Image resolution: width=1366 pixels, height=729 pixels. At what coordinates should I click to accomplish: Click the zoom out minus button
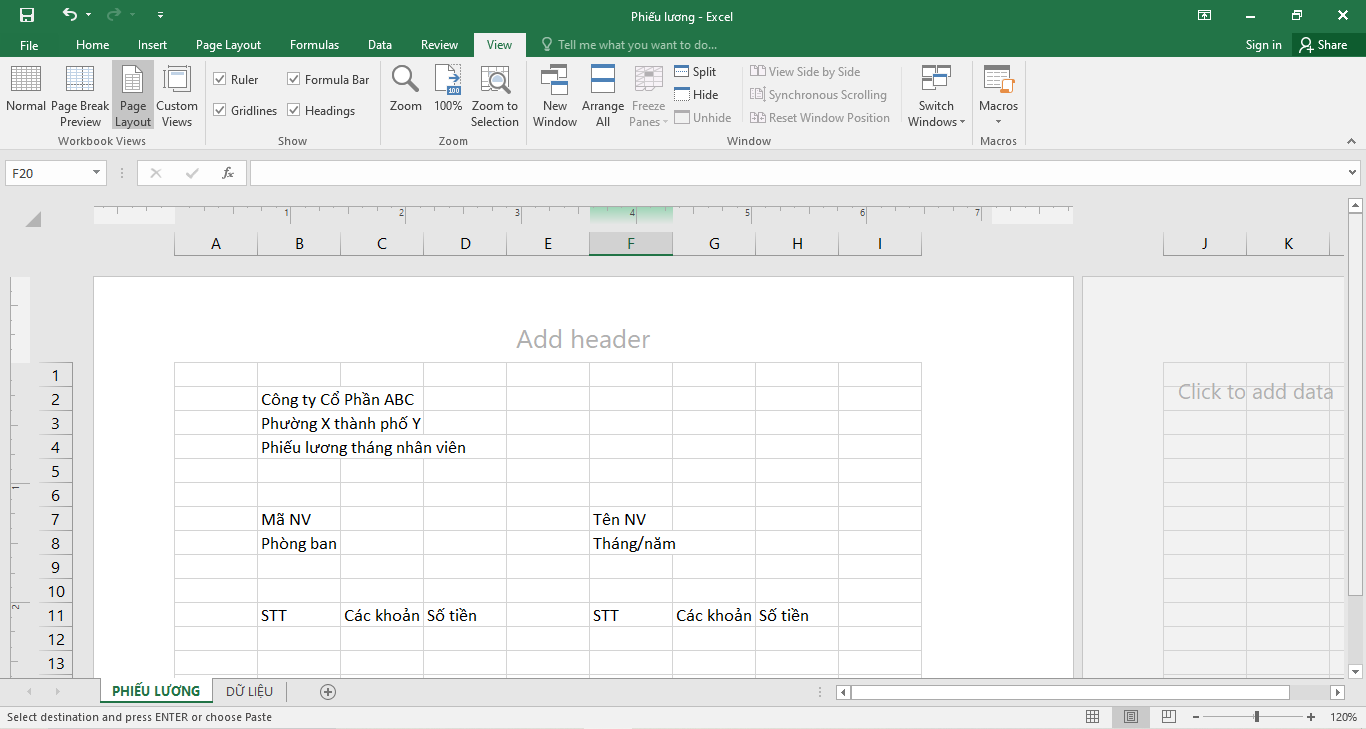point(1194,717)
